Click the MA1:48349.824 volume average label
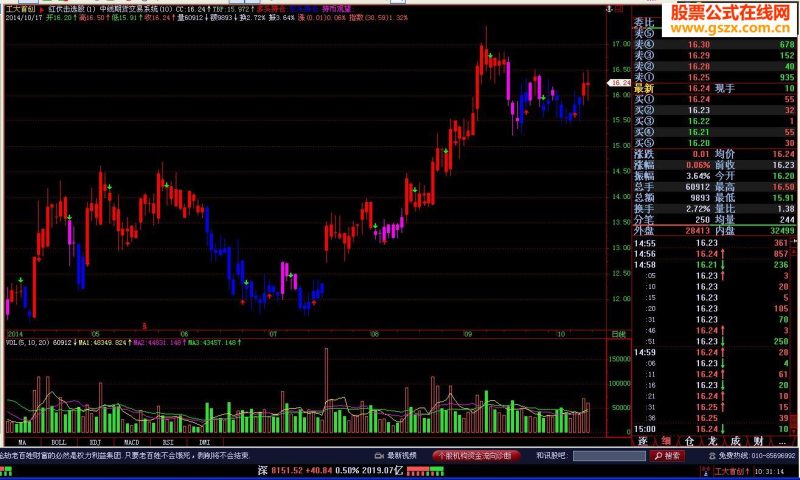This screenshot has height=480, width=800. pyautogui.click(x=102, y=342)
